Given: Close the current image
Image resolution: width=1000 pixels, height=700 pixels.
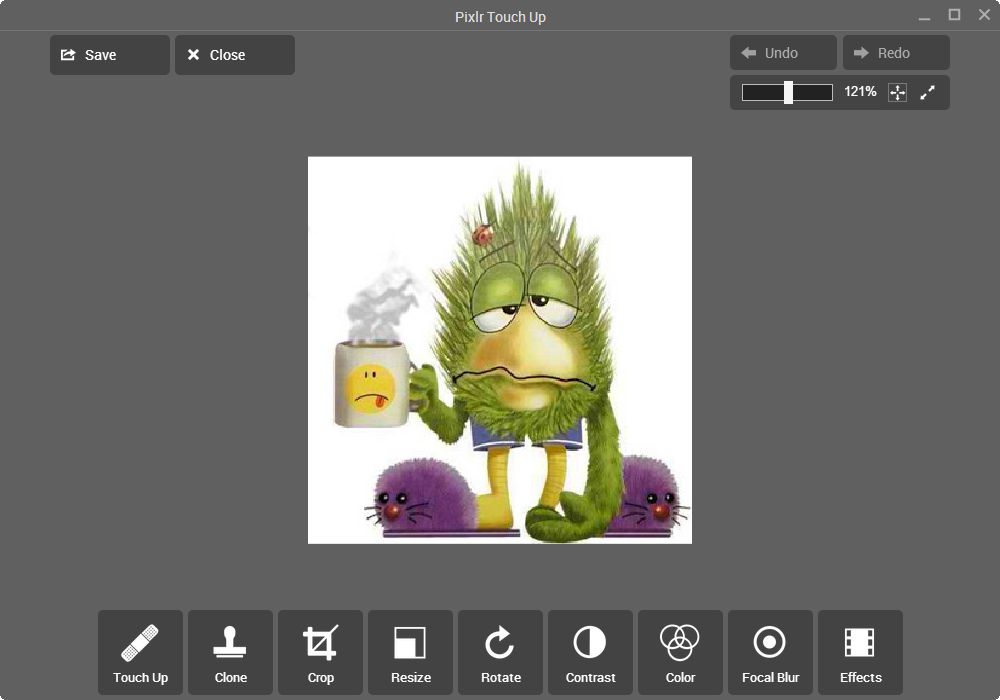Looking at the screenshot, I should 234,55.
